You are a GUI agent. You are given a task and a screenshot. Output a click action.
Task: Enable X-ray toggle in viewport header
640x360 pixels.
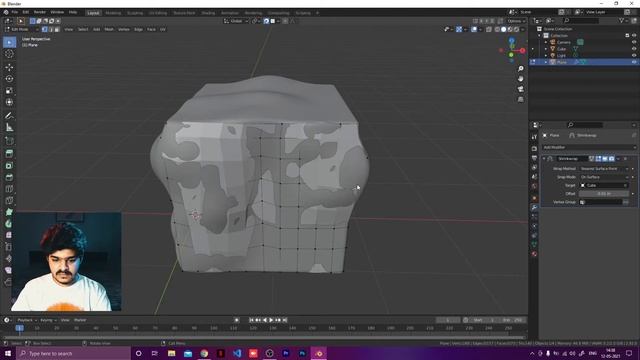coord(489,29)
